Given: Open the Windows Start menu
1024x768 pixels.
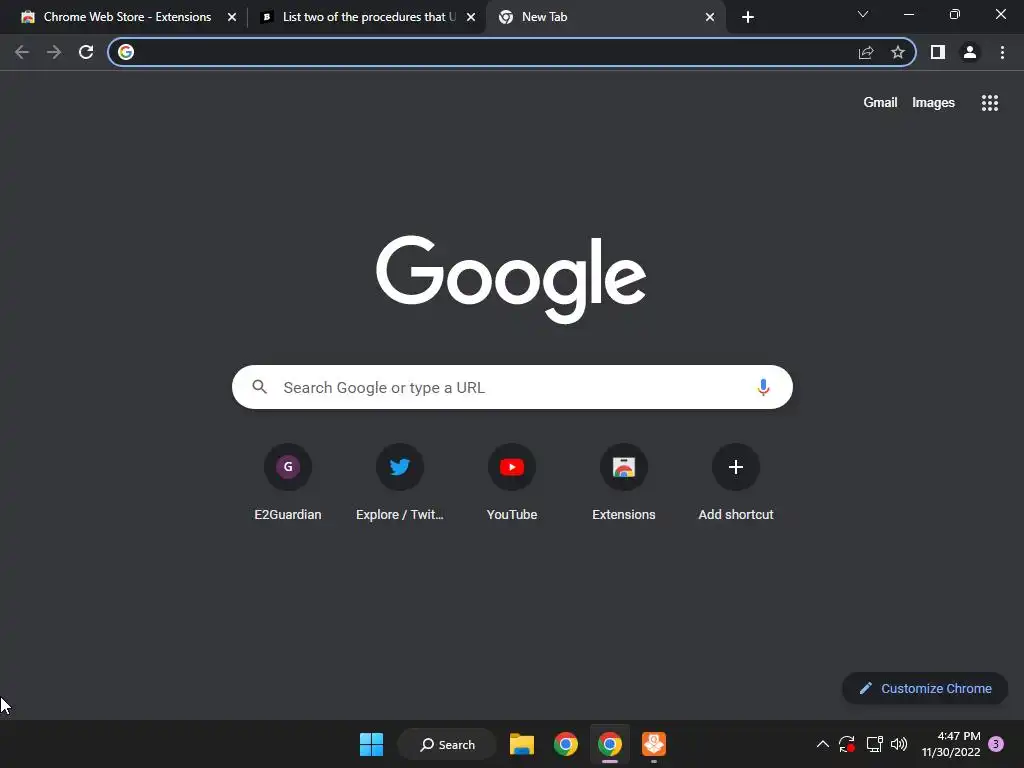Looking at the screenshot, I should [372, 744].
